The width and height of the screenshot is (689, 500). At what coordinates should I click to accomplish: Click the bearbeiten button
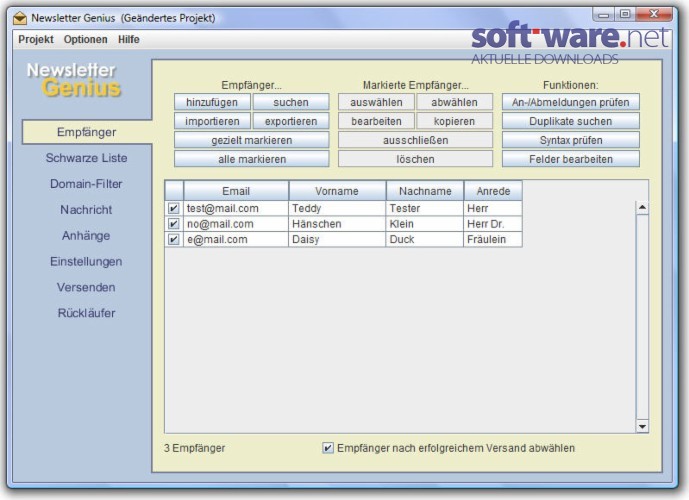[376, 121]
